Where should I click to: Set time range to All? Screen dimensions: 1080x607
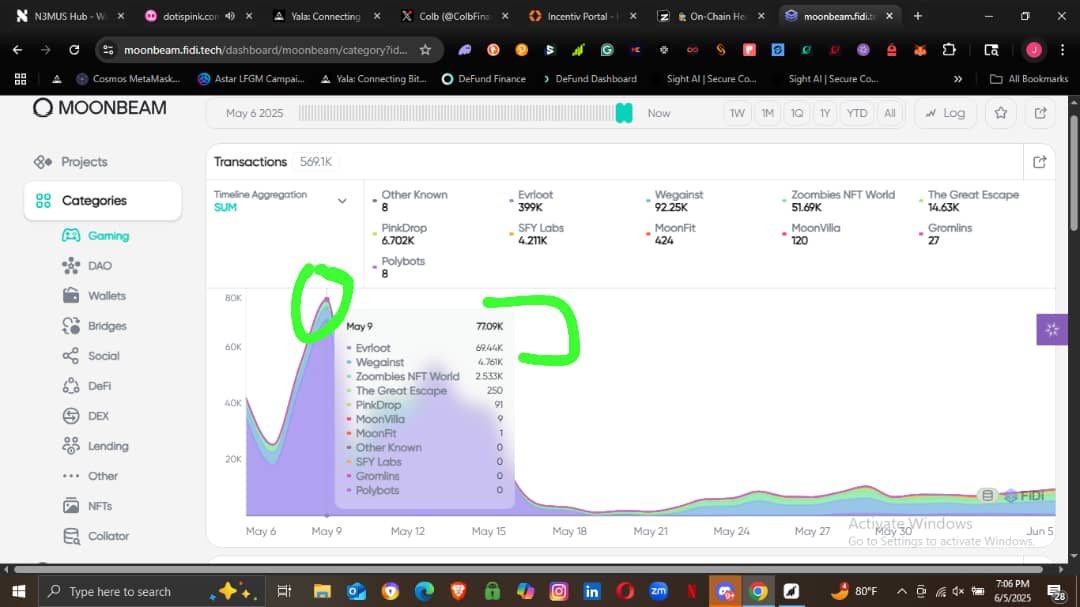click(x=890, y=113)
